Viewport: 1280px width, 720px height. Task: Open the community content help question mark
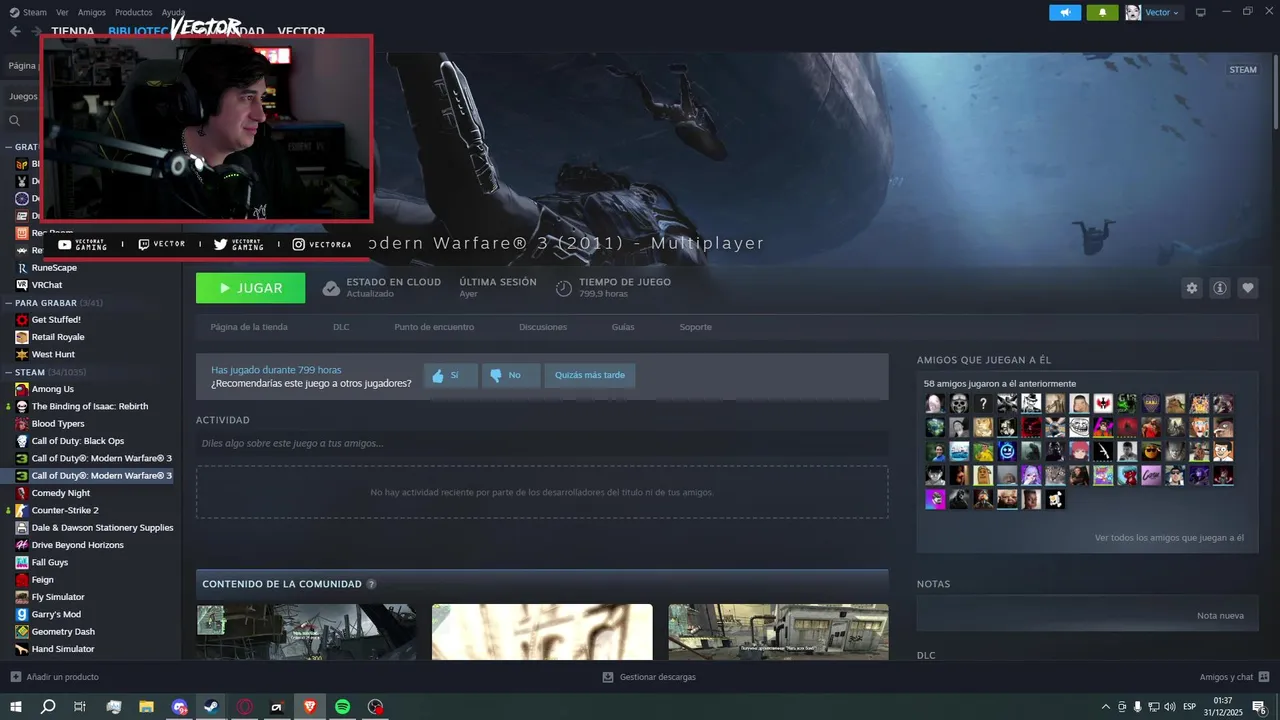click(x=372, y=584)
